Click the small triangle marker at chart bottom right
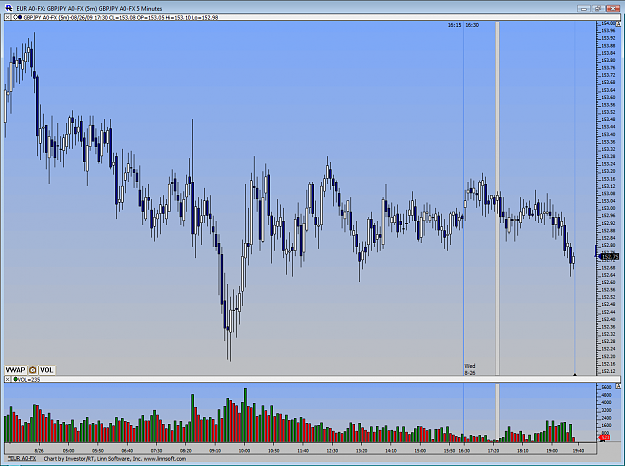 pyautogui.click(x=575, y=374)
